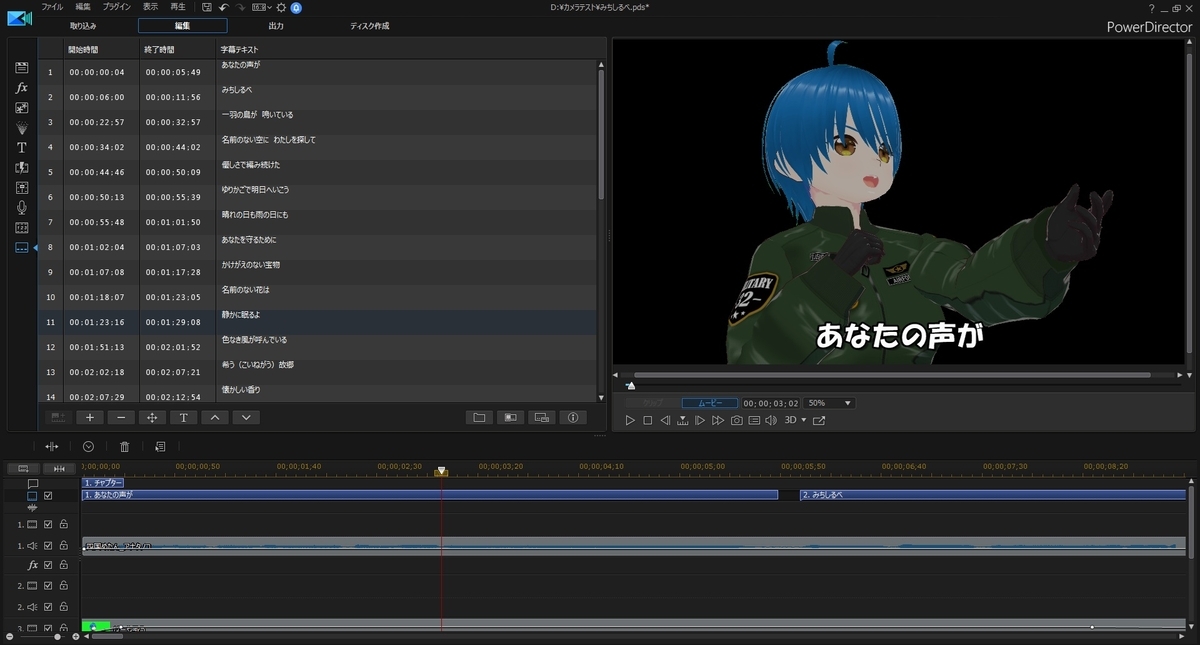
Task: Click the timeline zoom slider handle
Action: point(58,636)
